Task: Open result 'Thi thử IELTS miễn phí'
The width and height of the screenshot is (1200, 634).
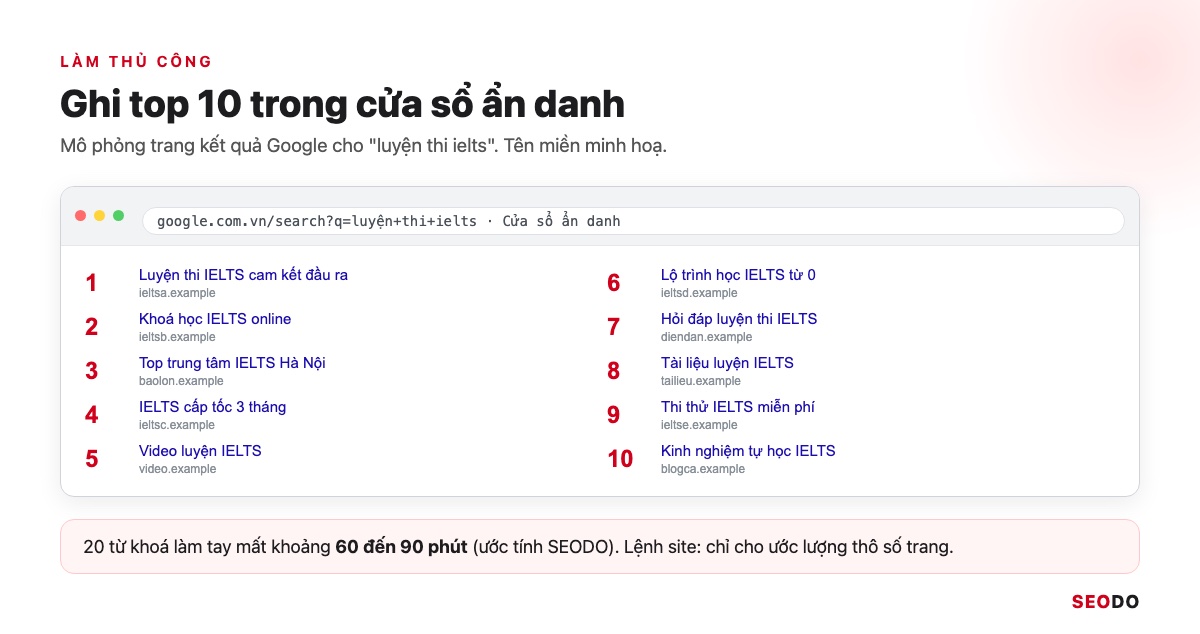Action: click(738, 407)
